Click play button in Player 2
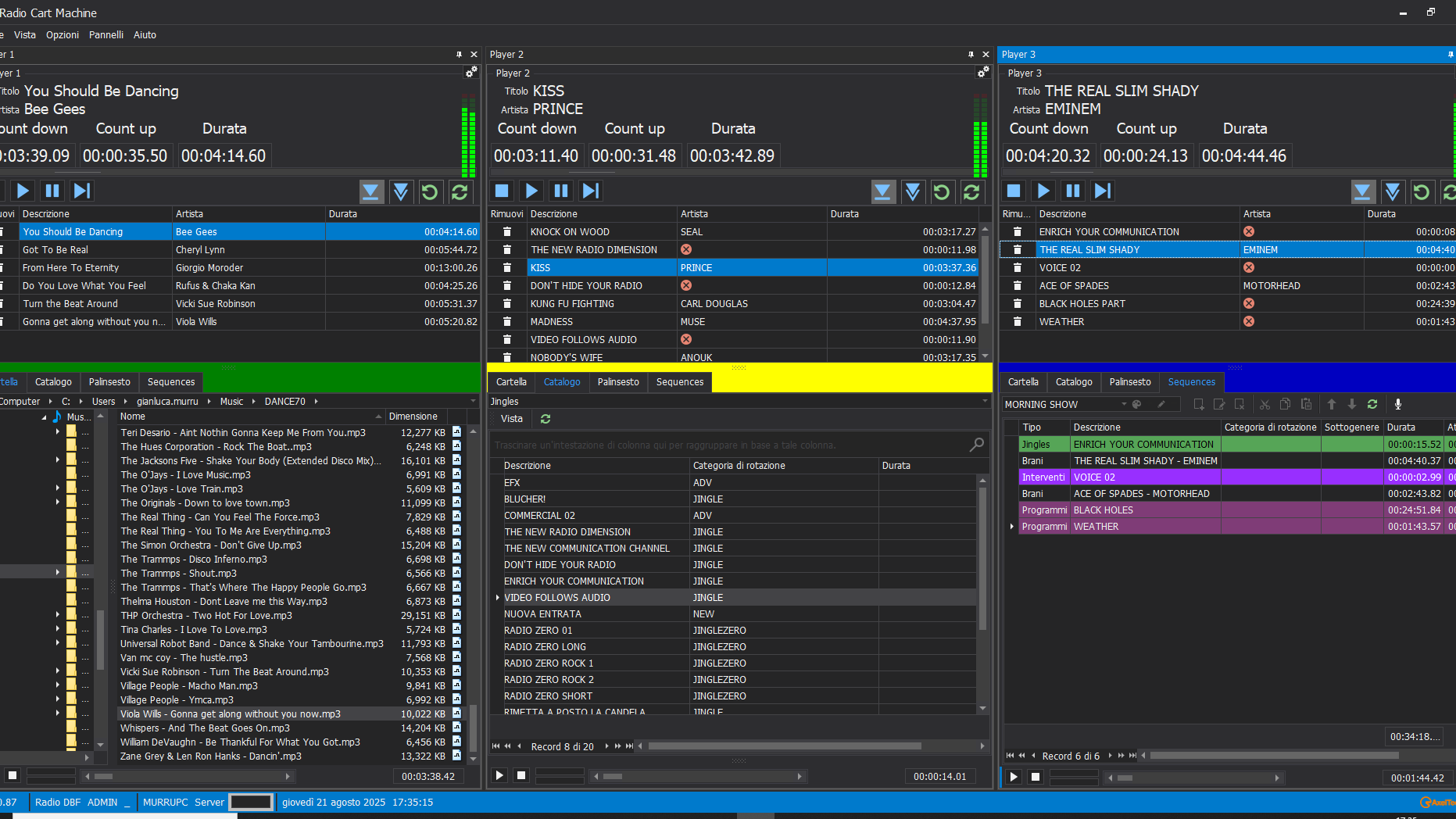 pyautogui.click(x=532, y=191)
